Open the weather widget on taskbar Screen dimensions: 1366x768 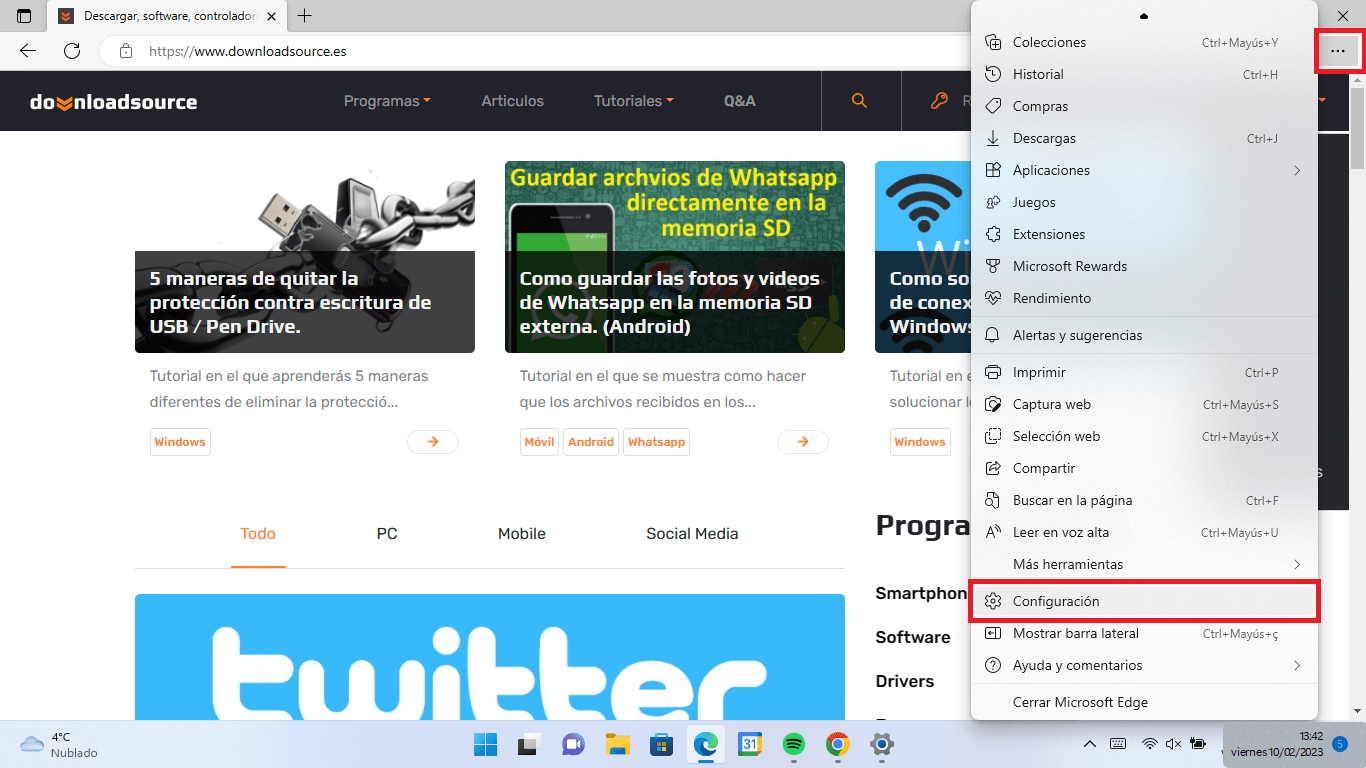pos(60,744)
